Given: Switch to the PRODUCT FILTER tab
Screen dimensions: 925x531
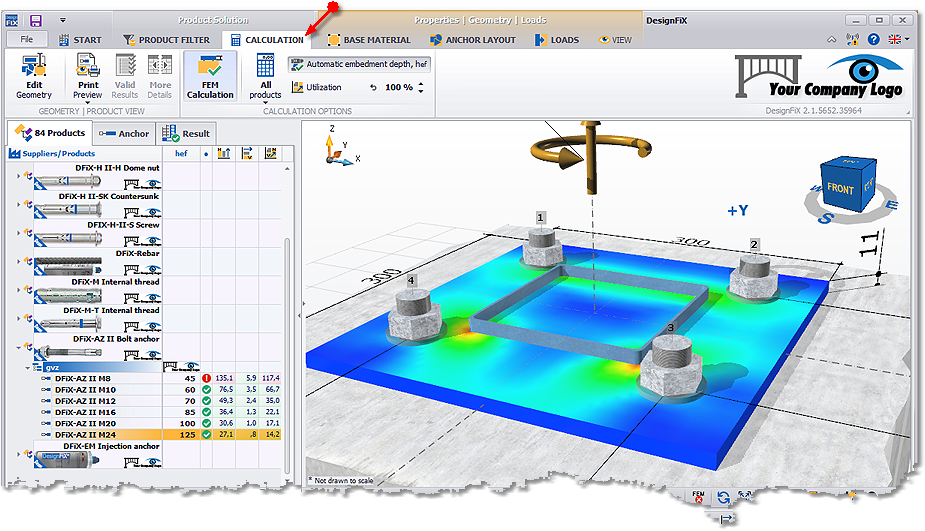Looking at the screenshot, I should click(166, 40).
